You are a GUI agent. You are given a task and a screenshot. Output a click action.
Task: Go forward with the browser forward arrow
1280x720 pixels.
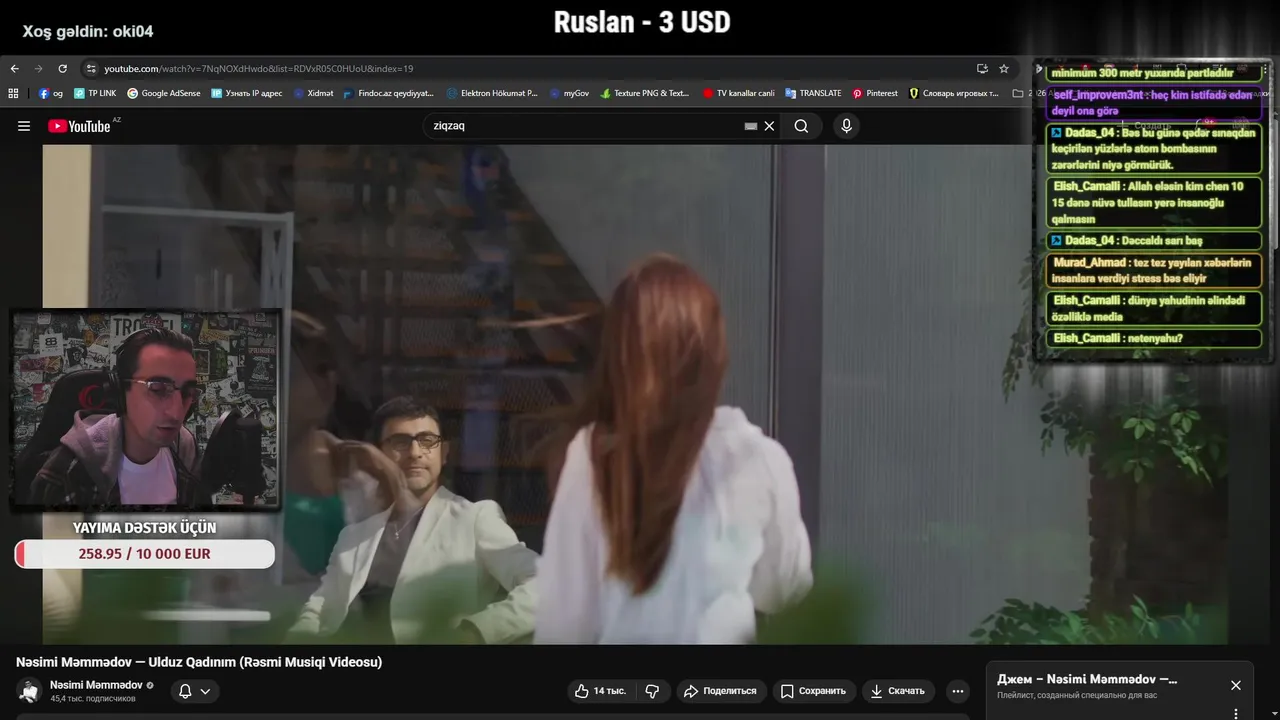pyautogui.click(x=38, y=69)
